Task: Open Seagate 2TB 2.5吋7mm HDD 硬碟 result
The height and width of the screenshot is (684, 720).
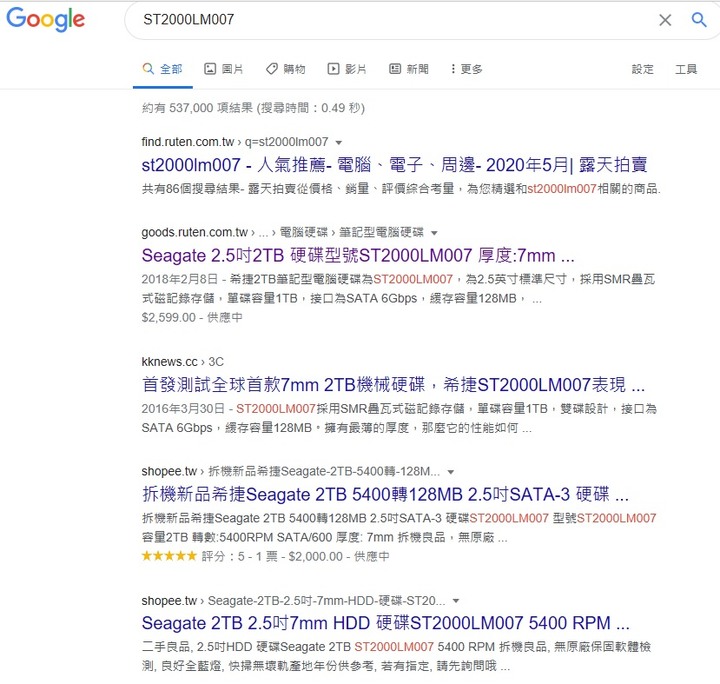Action: pyautogui.click(x=386, y=623)
